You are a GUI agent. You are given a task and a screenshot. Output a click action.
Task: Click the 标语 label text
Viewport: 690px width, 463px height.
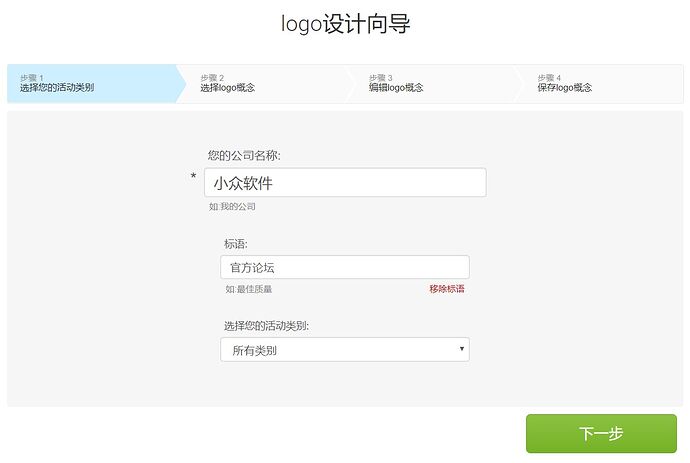pyautogui.click(x=236, y=244)
